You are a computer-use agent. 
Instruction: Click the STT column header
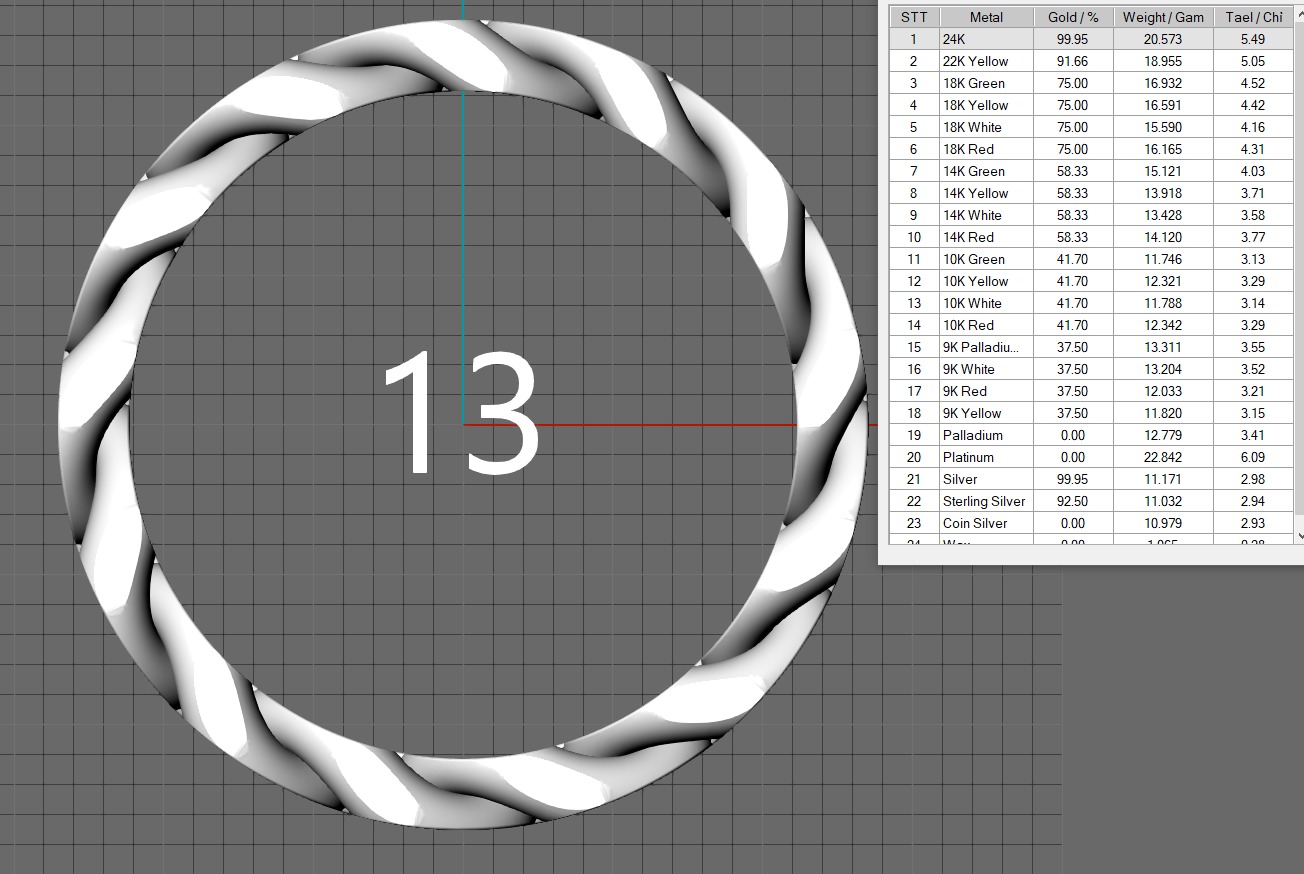914,17
